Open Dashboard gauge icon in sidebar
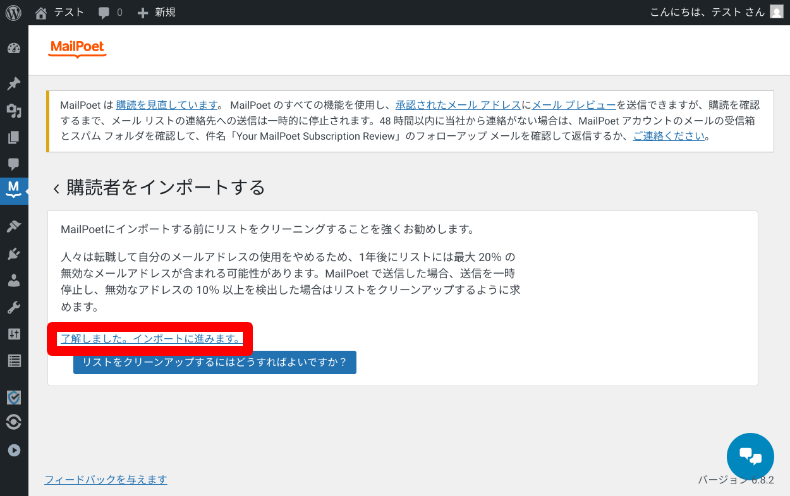The height and width of the screenshot is (496, 790). coord(14,48)
